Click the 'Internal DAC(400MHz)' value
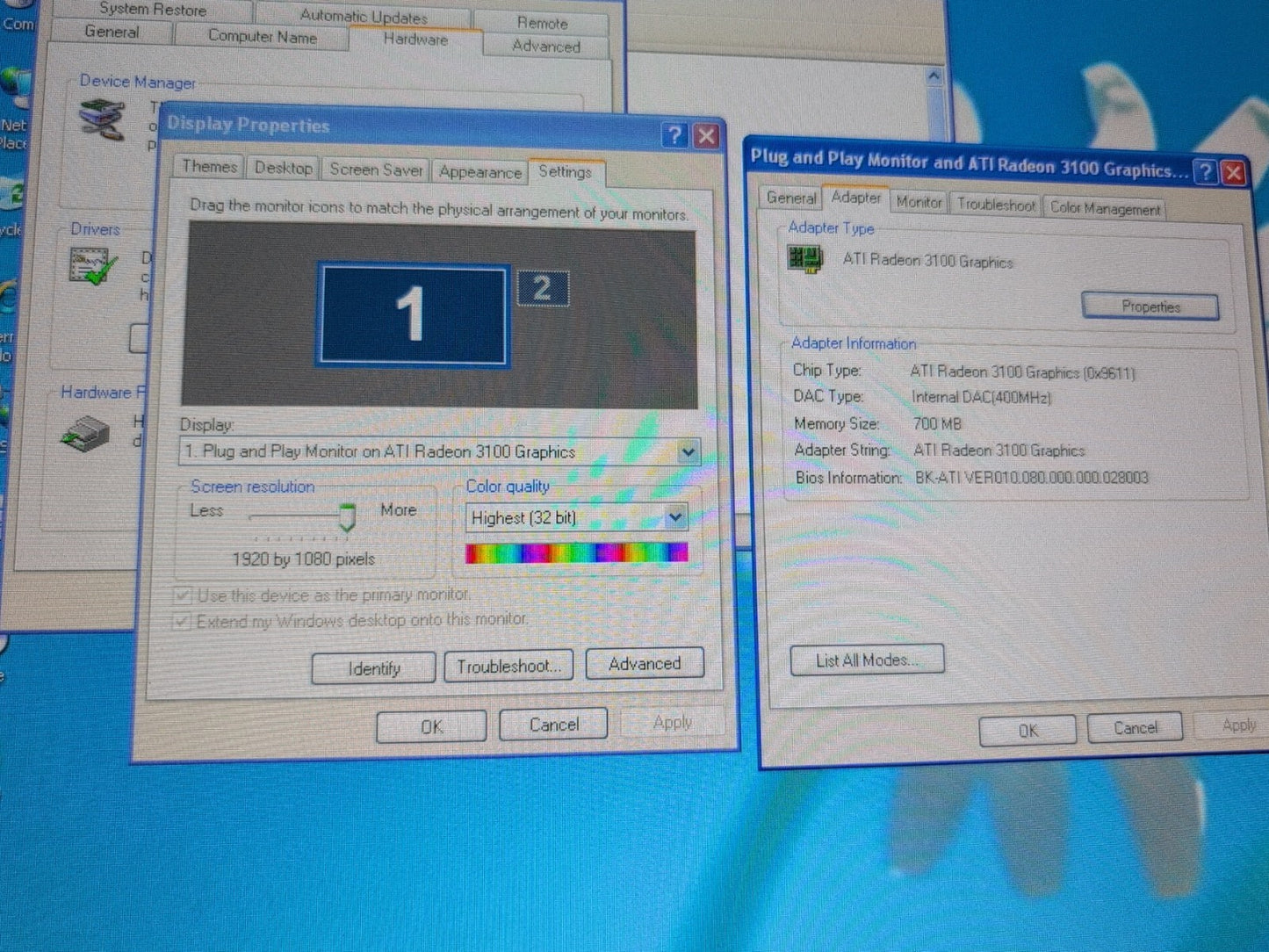 pos(981,397)
